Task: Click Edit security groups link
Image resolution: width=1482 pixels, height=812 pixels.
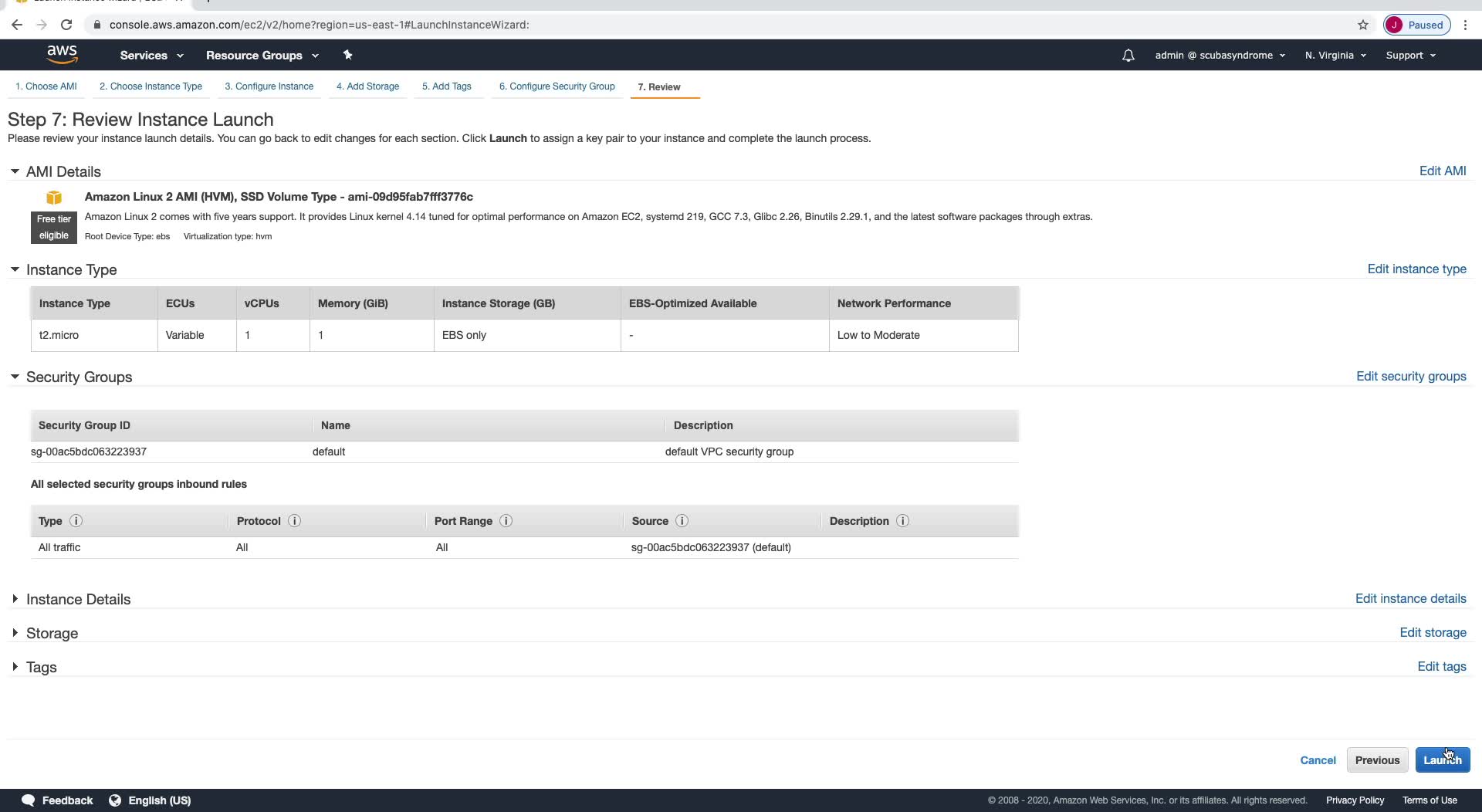Action: tap(1411, 377)
